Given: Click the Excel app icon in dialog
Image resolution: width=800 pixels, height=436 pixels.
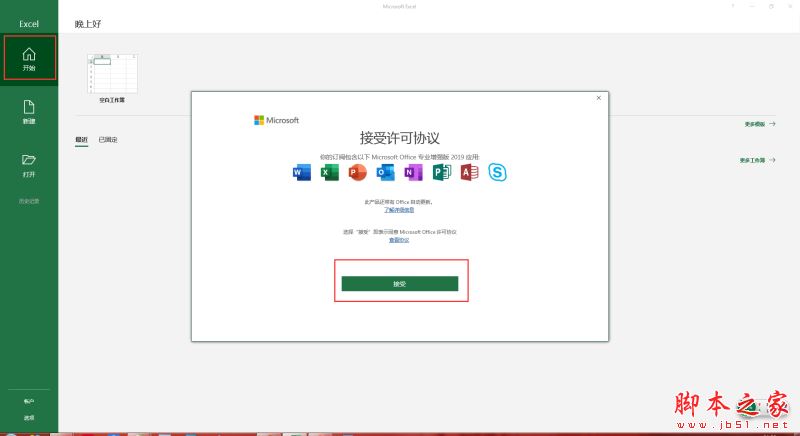Looking at the screenshot, I should [x=330, y=172].
